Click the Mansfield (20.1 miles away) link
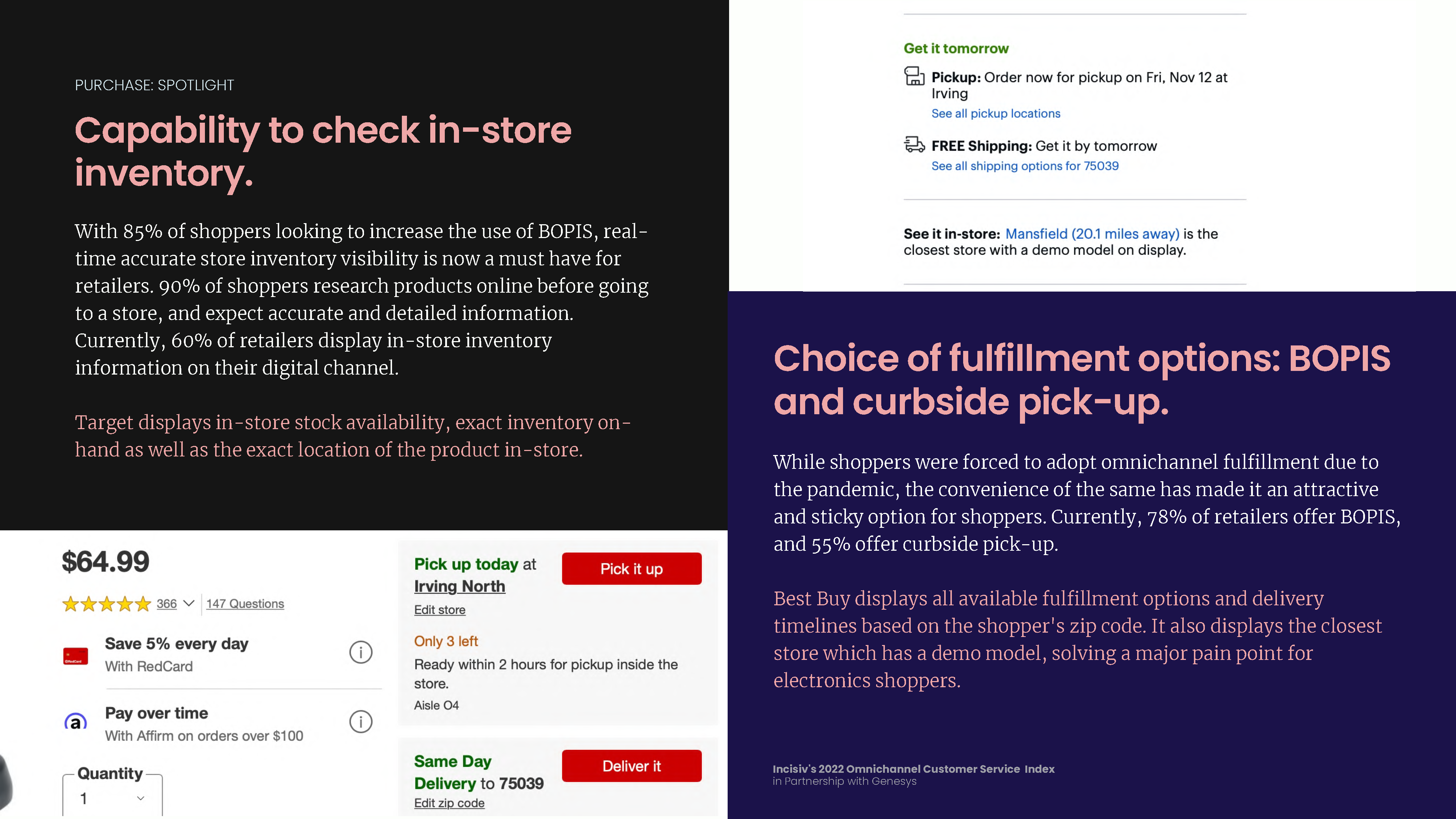This screenshot has width=1456, height=819. tap(1092, 234)
